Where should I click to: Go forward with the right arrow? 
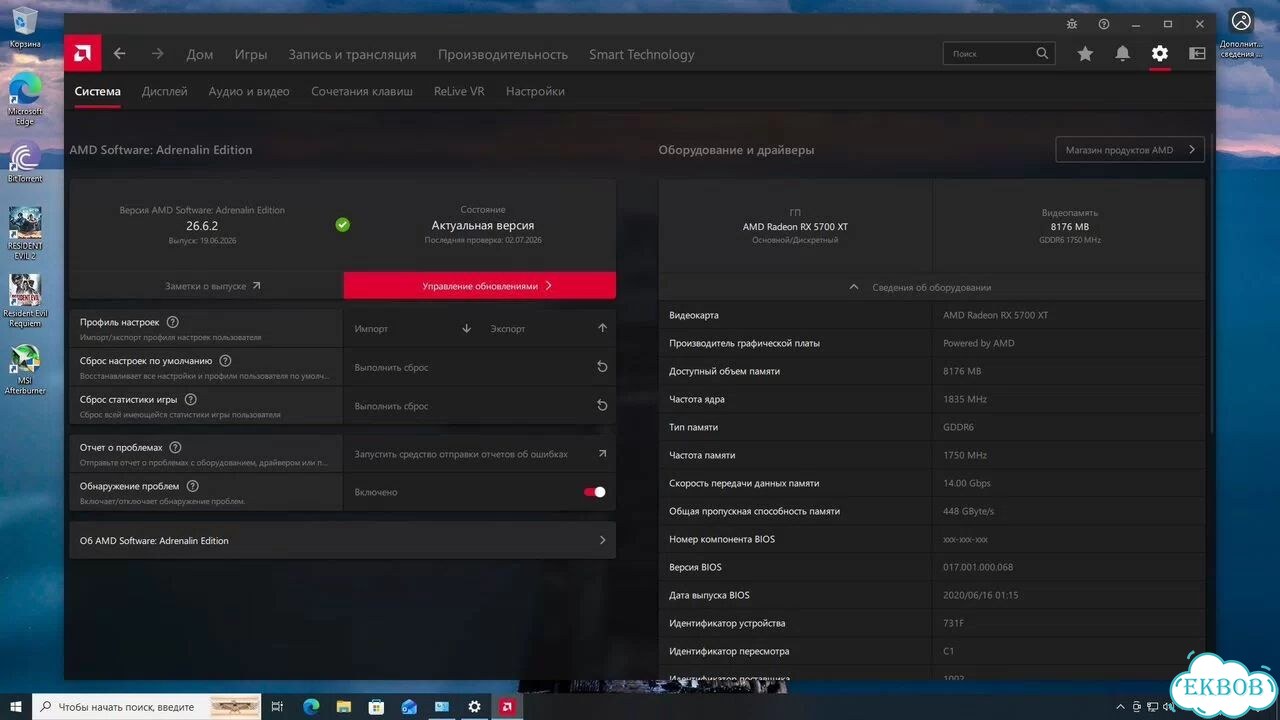click(157, 54)
